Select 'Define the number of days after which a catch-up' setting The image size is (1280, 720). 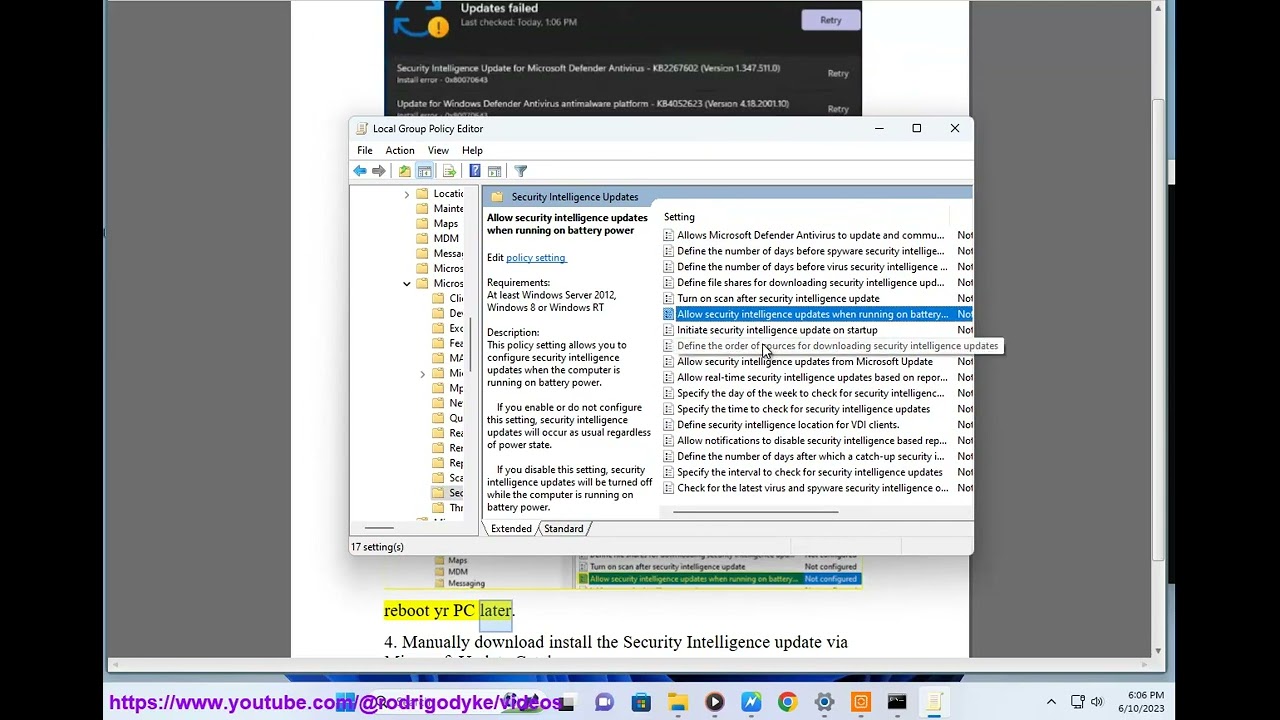point(810,457)
